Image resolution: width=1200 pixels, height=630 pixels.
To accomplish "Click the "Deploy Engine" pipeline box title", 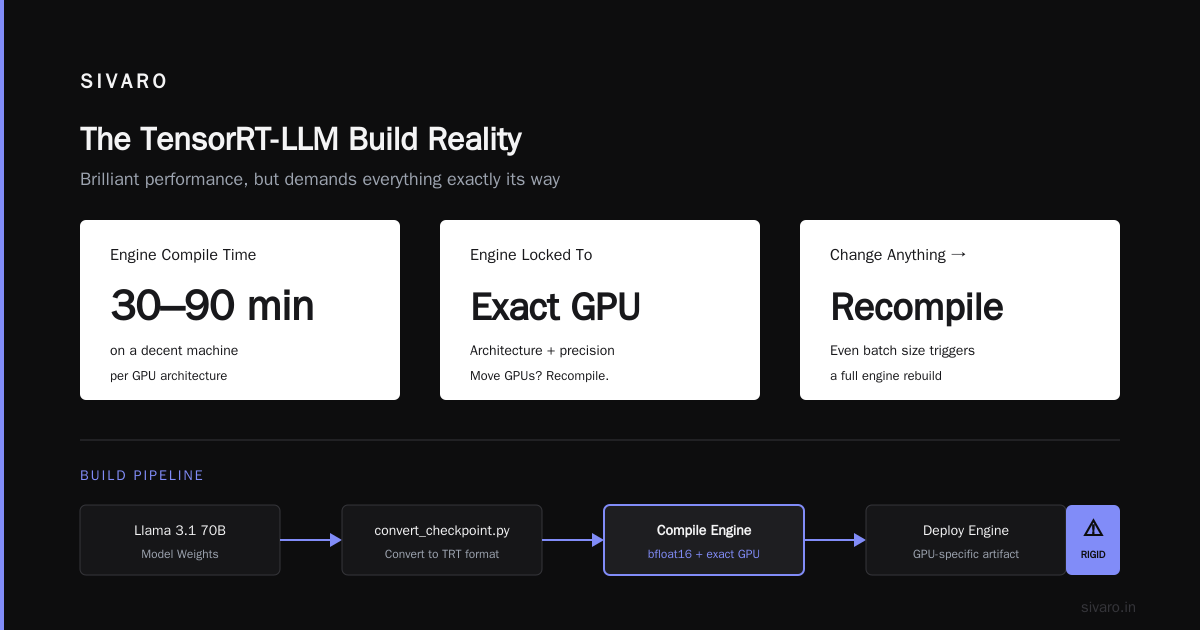I will (966, 531).
